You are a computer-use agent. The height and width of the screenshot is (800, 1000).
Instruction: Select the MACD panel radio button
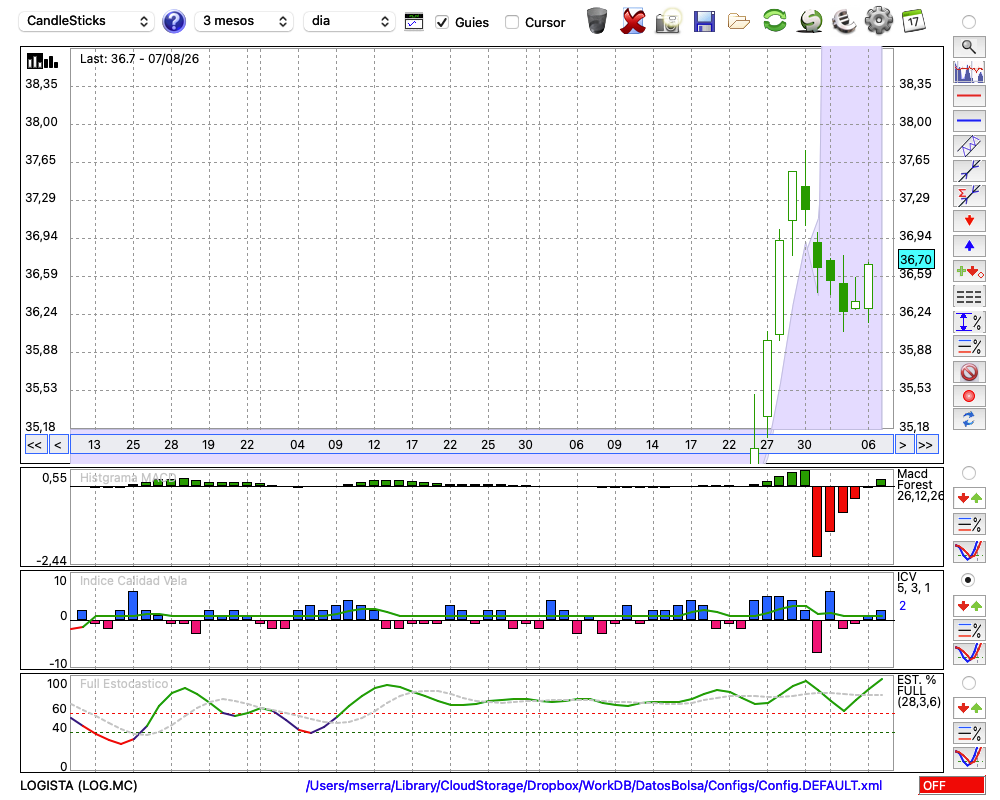969,473
